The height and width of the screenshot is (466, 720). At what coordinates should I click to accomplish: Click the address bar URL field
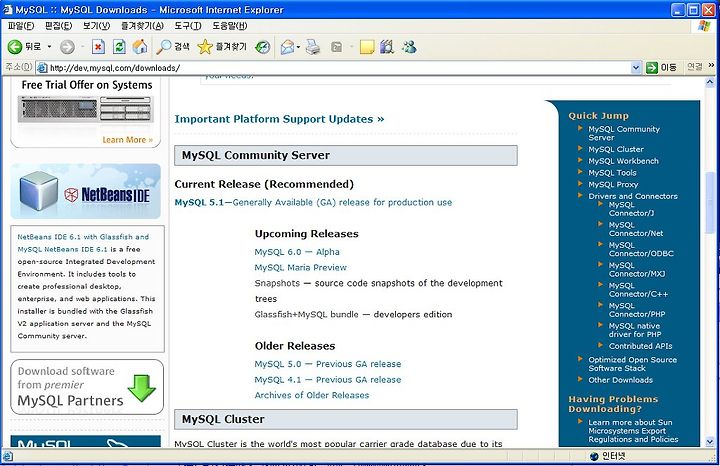coord(339,68)
